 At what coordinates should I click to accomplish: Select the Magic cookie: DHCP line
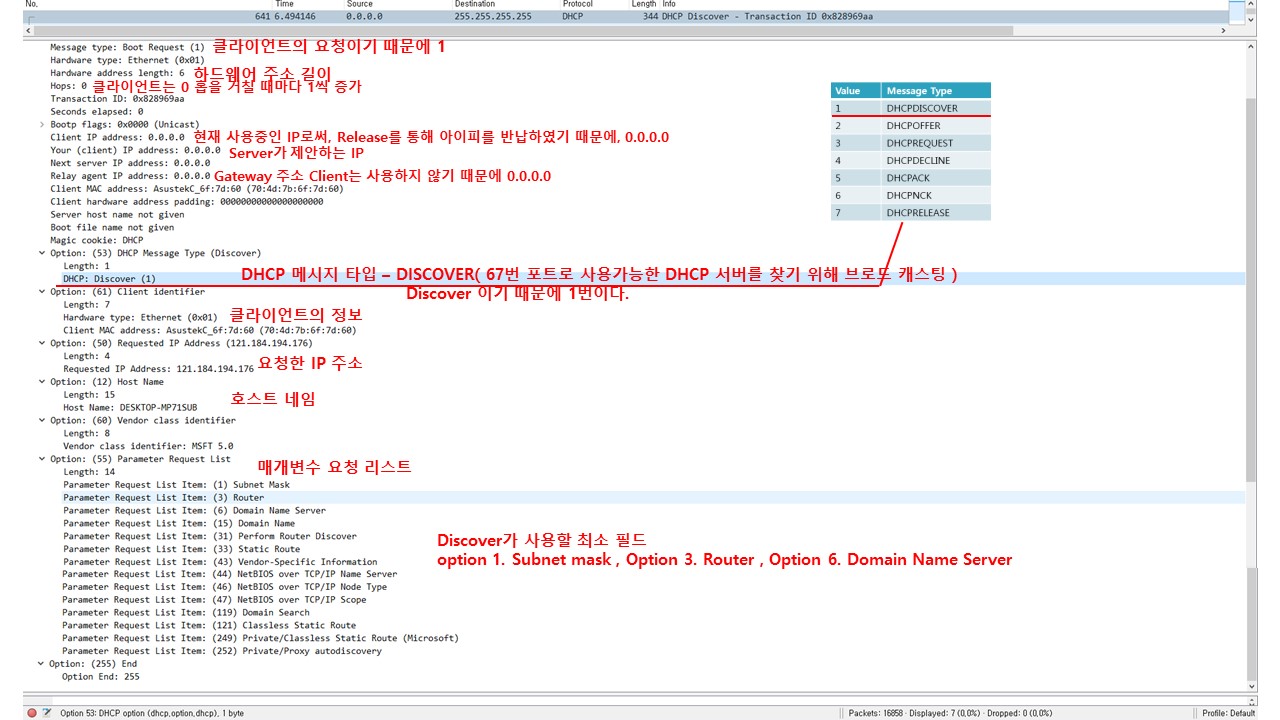click(97, 241)
